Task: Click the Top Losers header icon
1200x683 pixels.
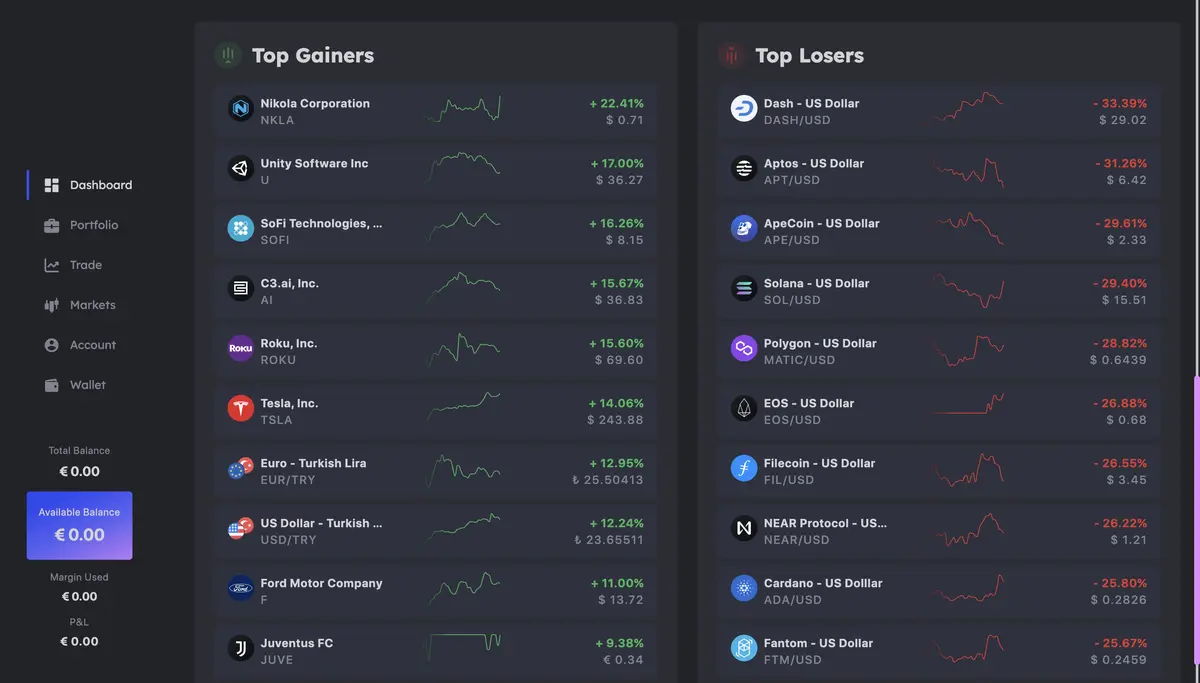Action: (731, 55)
